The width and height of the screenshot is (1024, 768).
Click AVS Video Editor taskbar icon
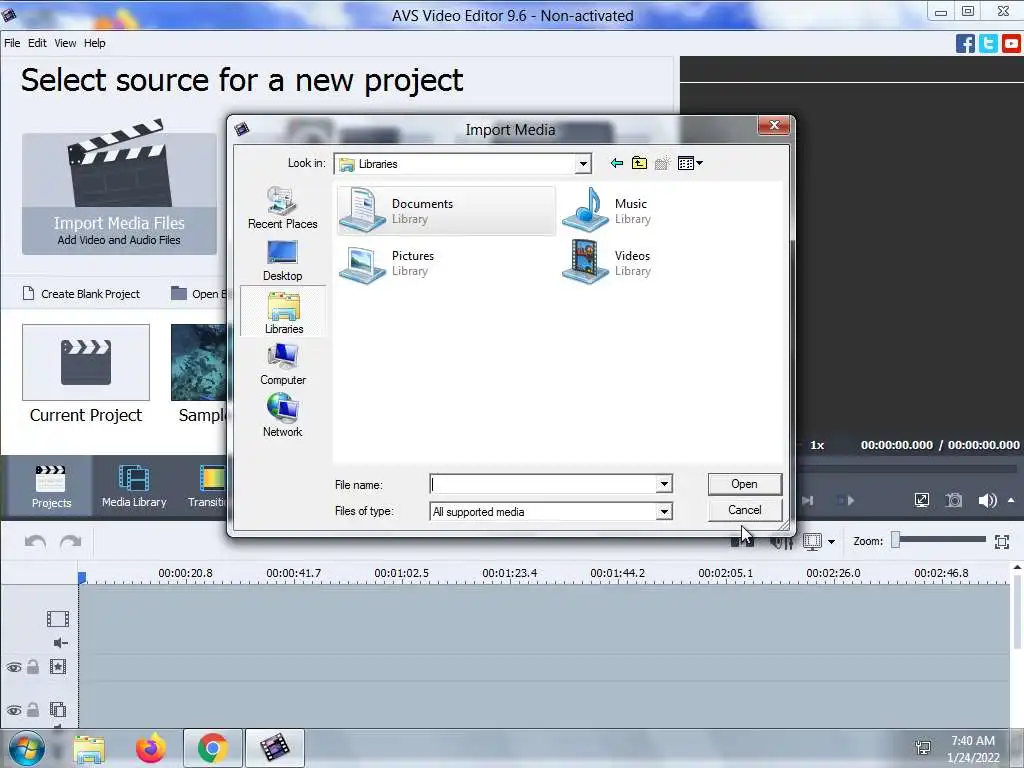tap(274, 748)
